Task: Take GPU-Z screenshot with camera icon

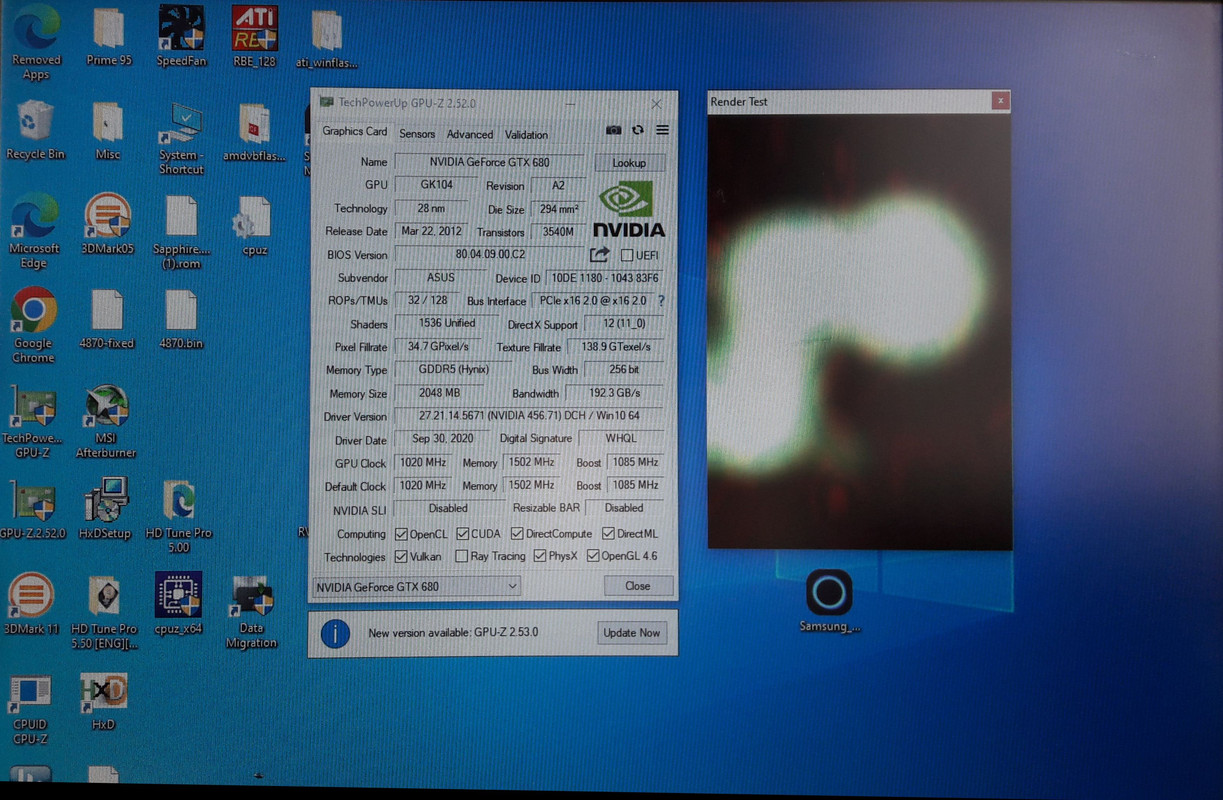Action: (614, 130)
